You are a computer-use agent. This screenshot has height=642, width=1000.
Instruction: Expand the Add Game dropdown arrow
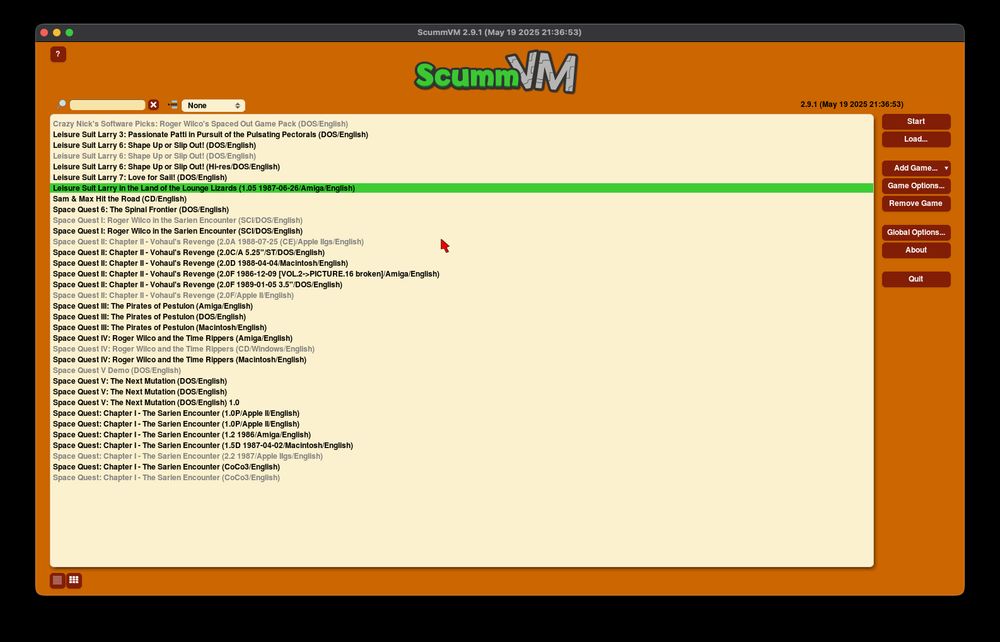(946, 168)
